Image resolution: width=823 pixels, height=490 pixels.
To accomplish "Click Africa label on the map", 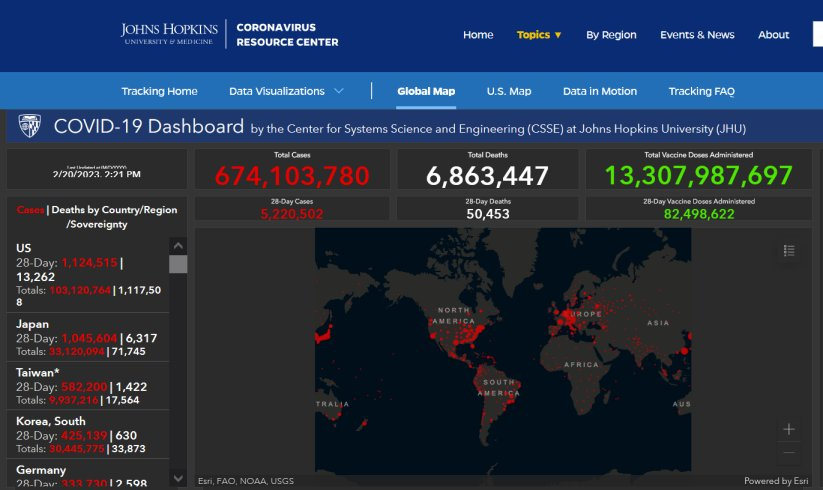I will pos(581,364).
